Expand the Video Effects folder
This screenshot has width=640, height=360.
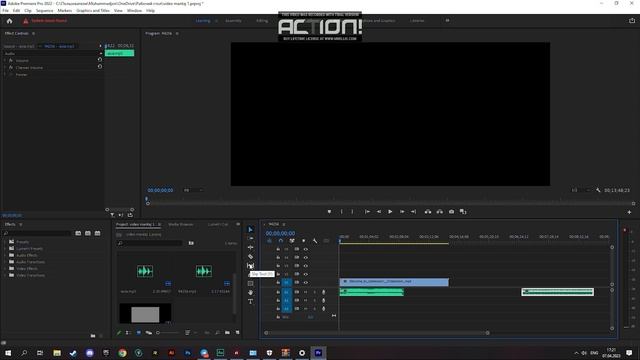(x=5, y=269)
